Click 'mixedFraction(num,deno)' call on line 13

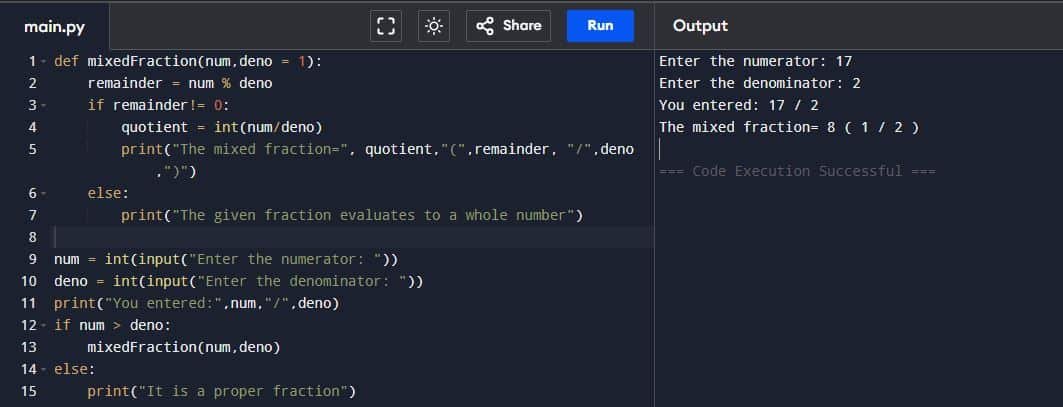184,347
